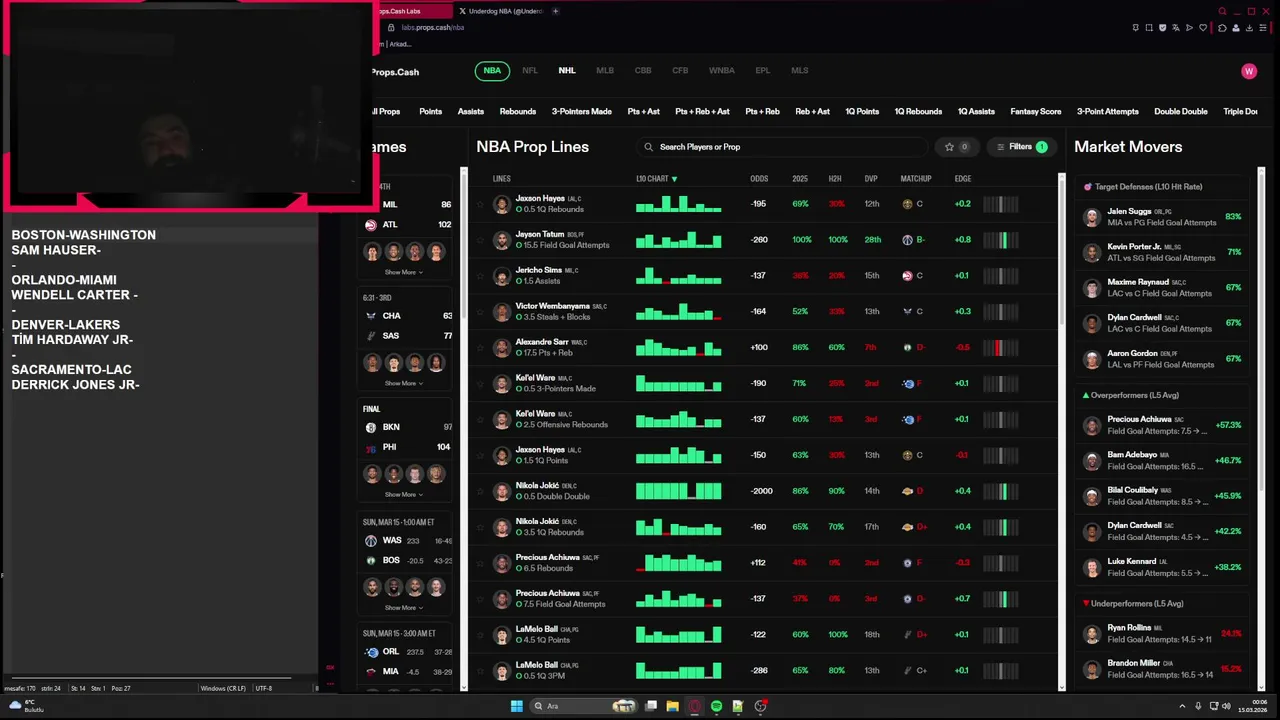Star the Jayson Tatum Field Goal Attempts row

480,240
